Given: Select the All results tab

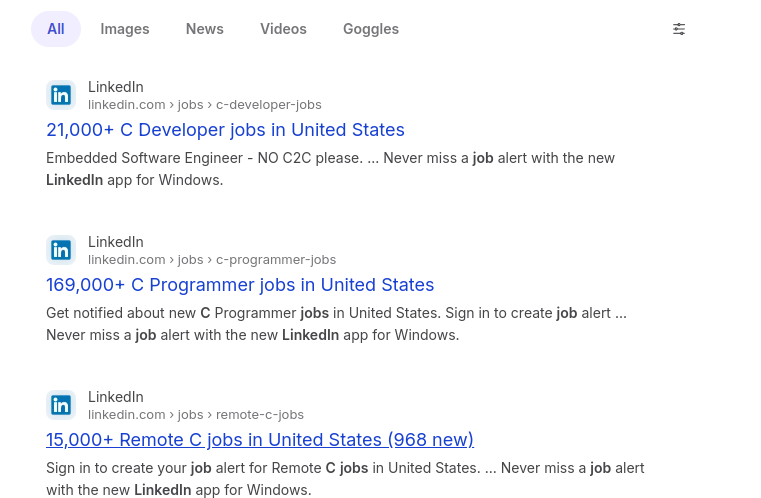Looking at the screenshot, I should click(56, 29).
